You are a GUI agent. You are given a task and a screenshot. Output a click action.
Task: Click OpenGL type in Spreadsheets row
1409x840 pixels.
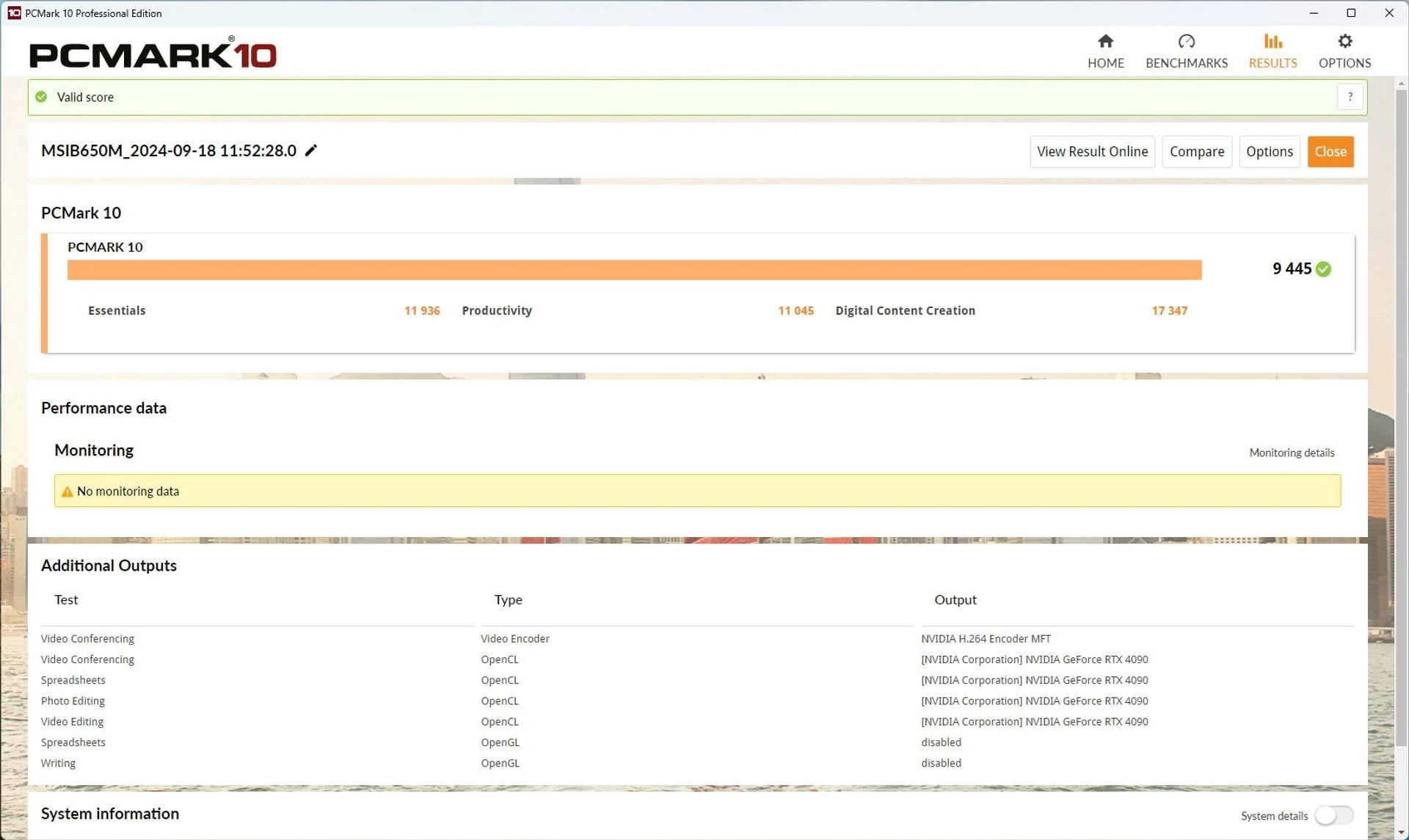click(x=500, y=742)
